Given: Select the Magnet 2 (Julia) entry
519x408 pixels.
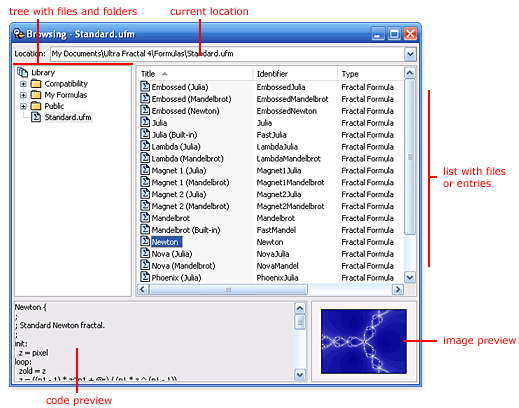Looking at the screenshot, I should pos(179,194).
